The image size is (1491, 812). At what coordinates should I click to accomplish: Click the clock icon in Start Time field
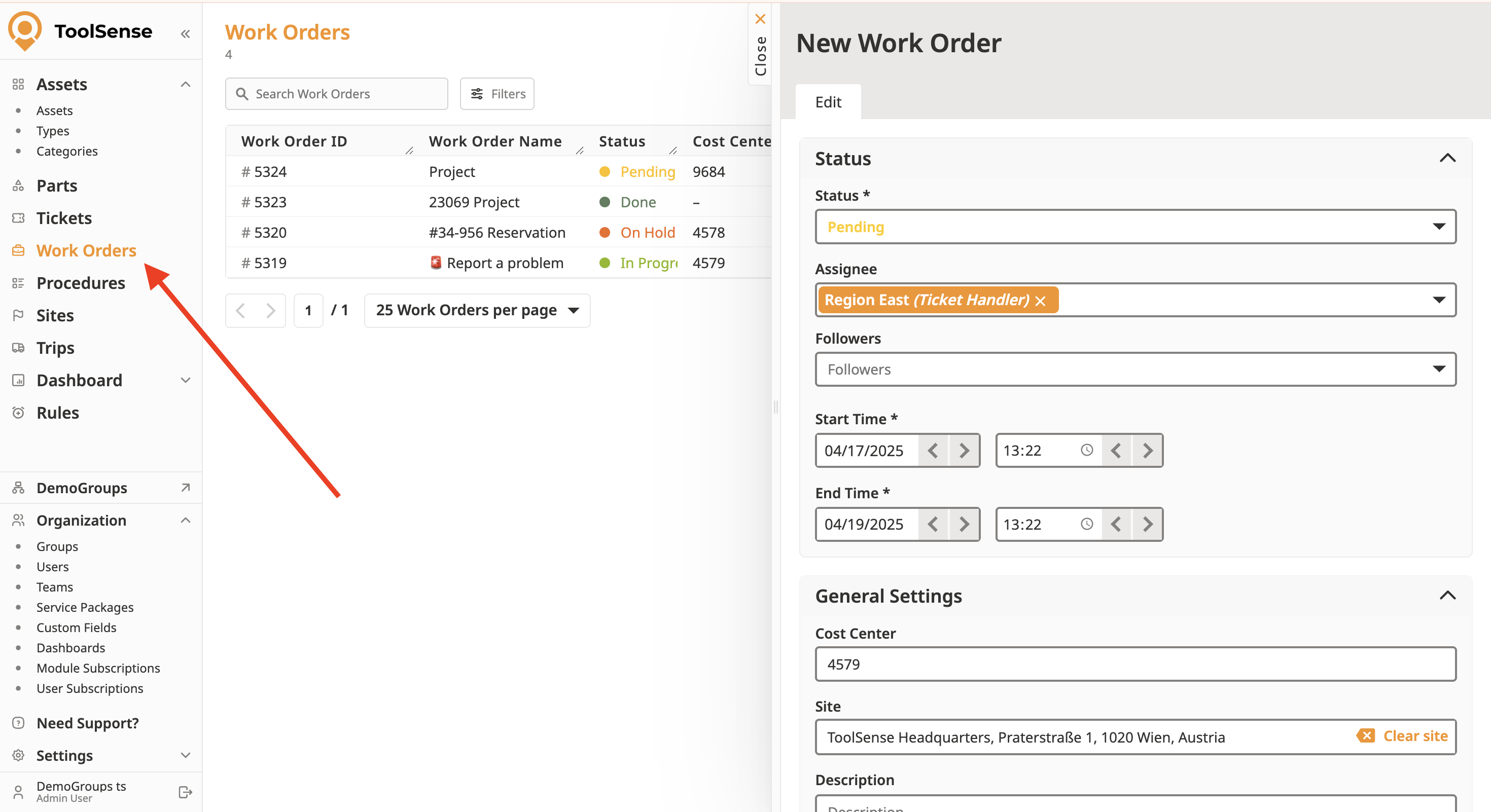pyautogui.click(x=1086, y=450)
